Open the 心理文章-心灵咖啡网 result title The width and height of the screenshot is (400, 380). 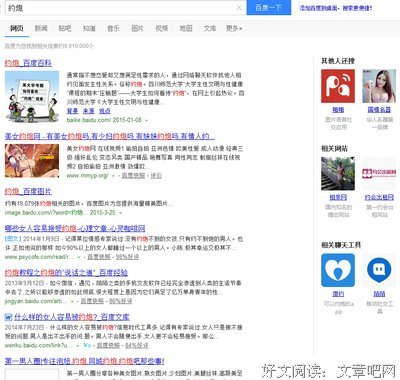(75, 228)
